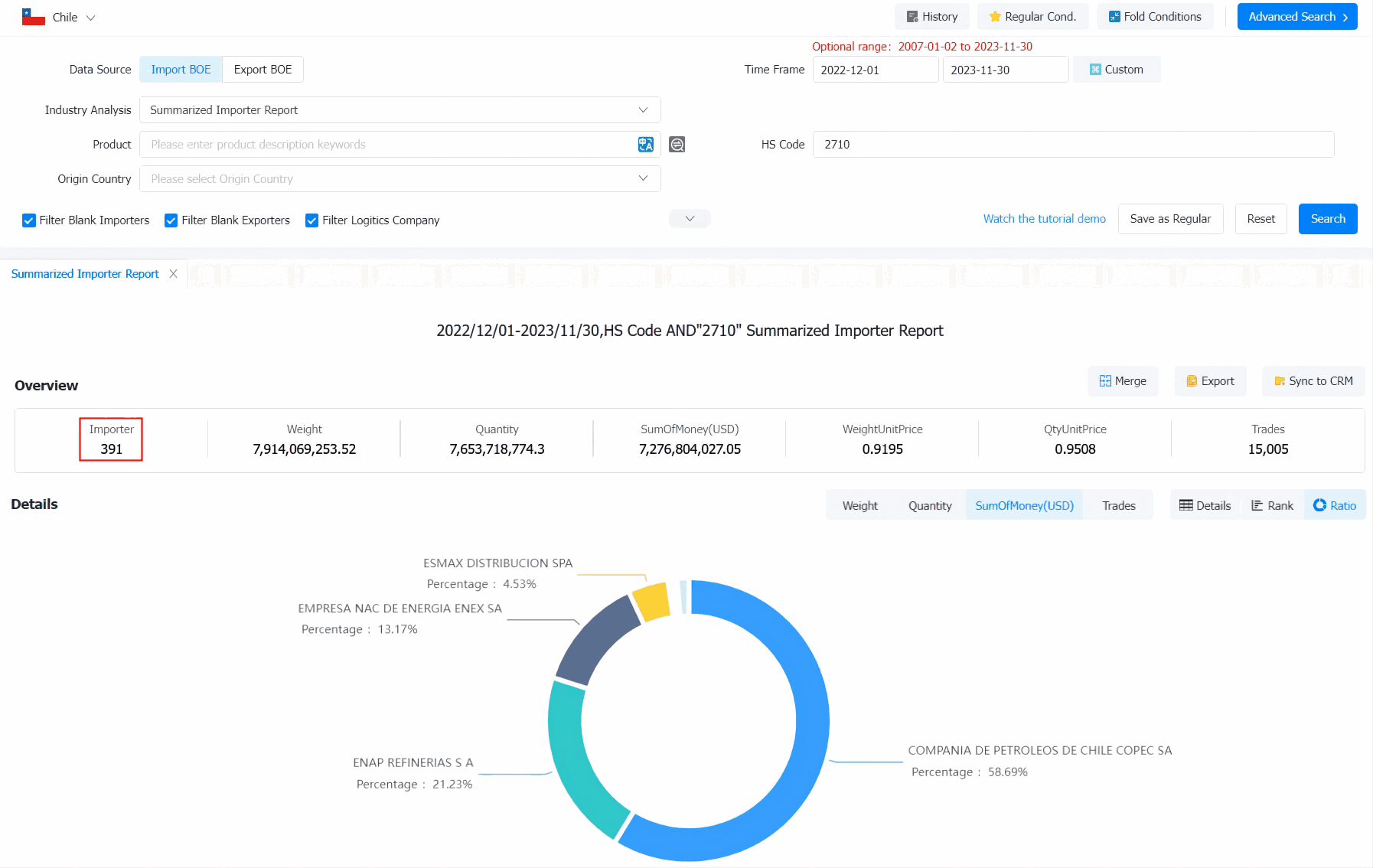Screen dimensions: 1373x868
Task: Click the QtyUnitPrice value 0.9508
Action: pos(1075,449)
